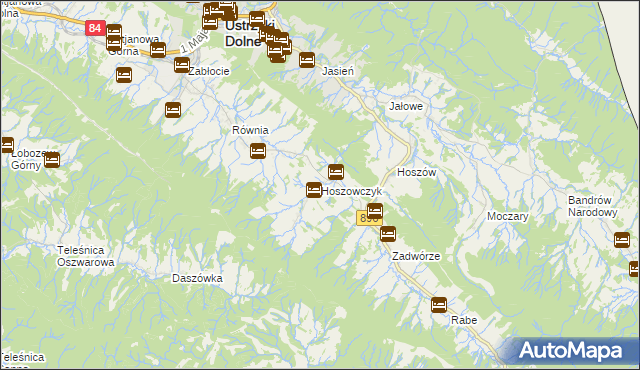Select the Jałowe village label
Image resolution: width=640 pixels, height=370 pixels.
(x=406, y=106)
